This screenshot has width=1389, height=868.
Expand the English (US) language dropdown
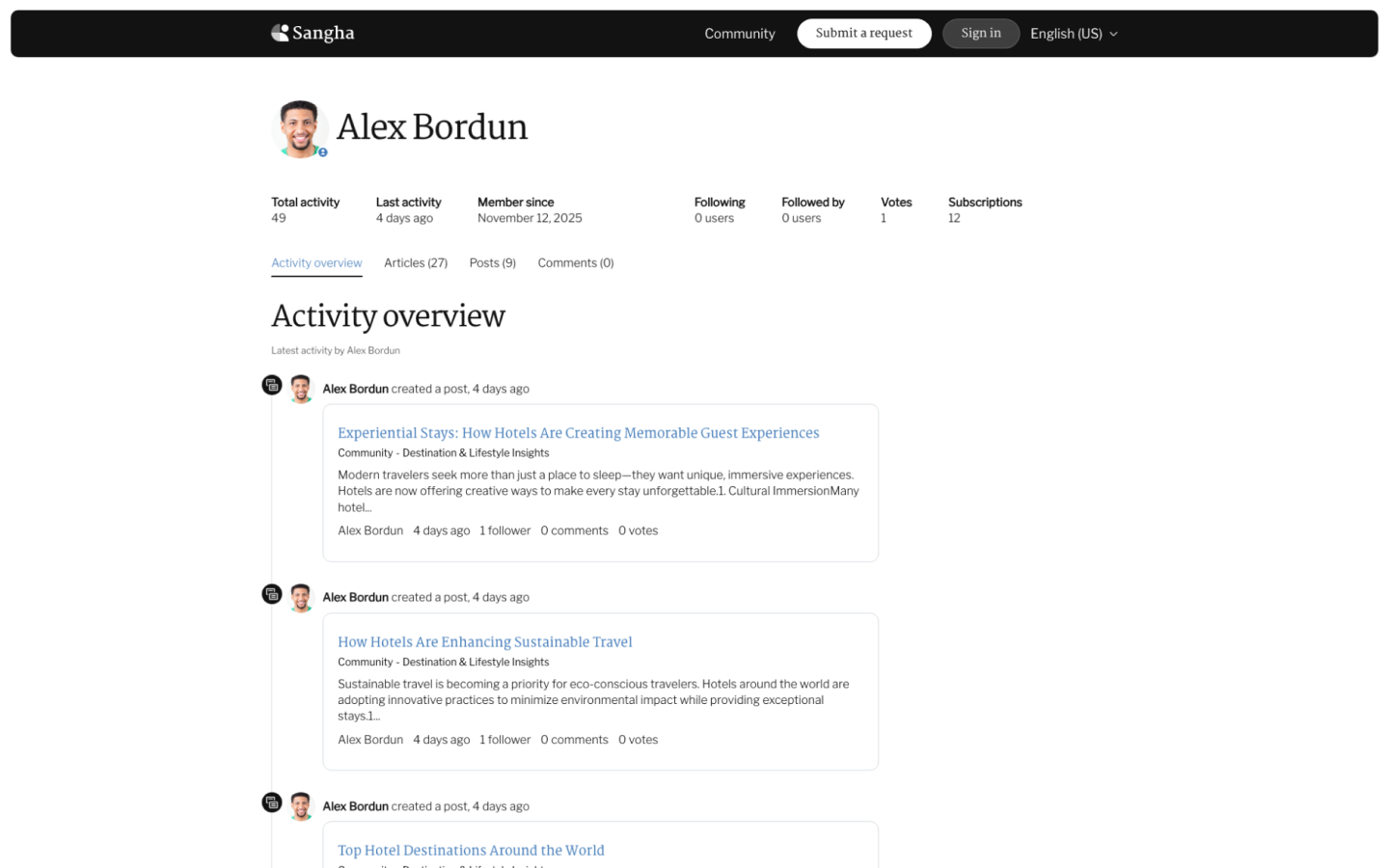(1073, 34)
